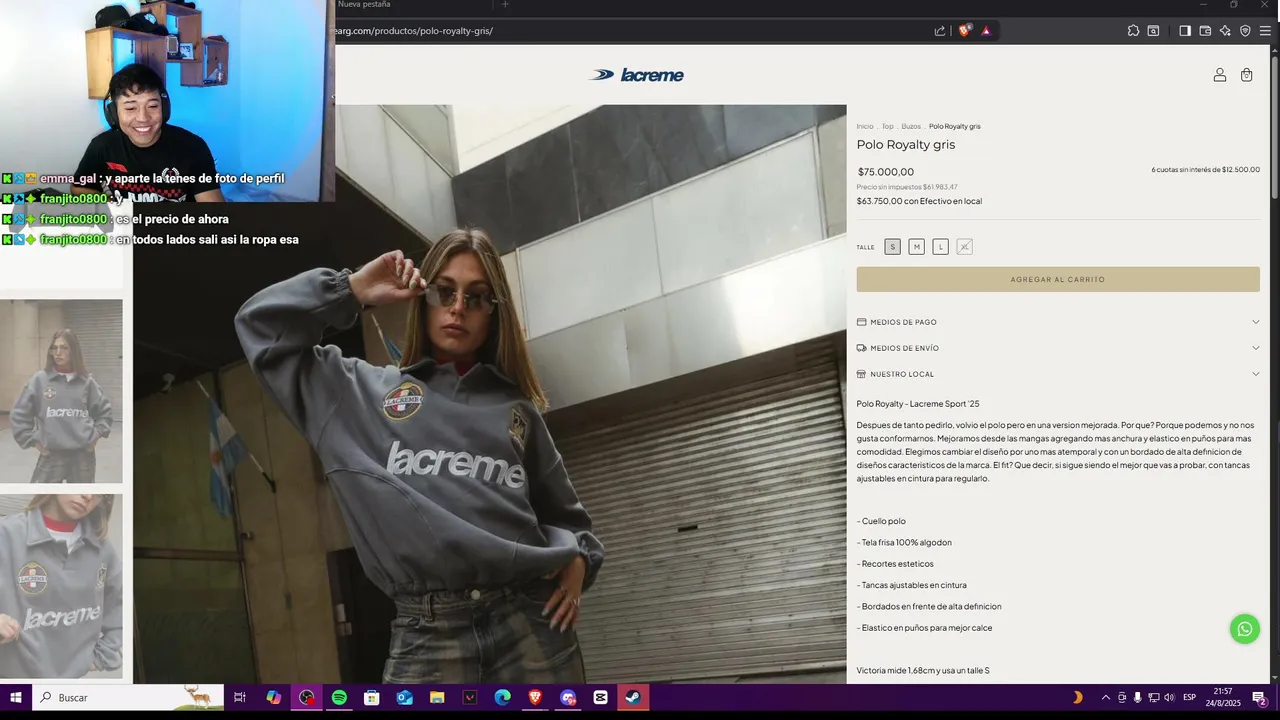
Task: Click 'Tela frisa 100% algodon' line
Action: tap(904, 543)
